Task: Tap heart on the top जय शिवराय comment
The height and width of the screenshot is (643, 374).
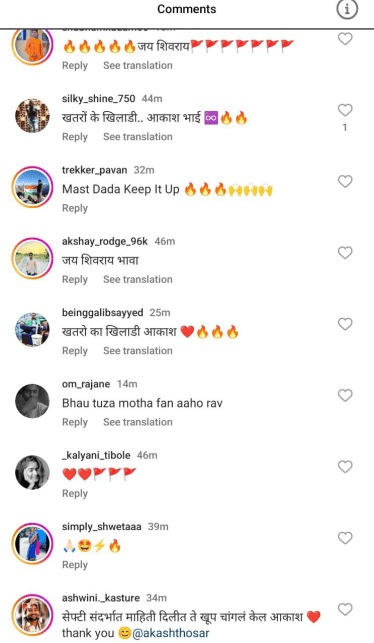Action: click(345, 39)
